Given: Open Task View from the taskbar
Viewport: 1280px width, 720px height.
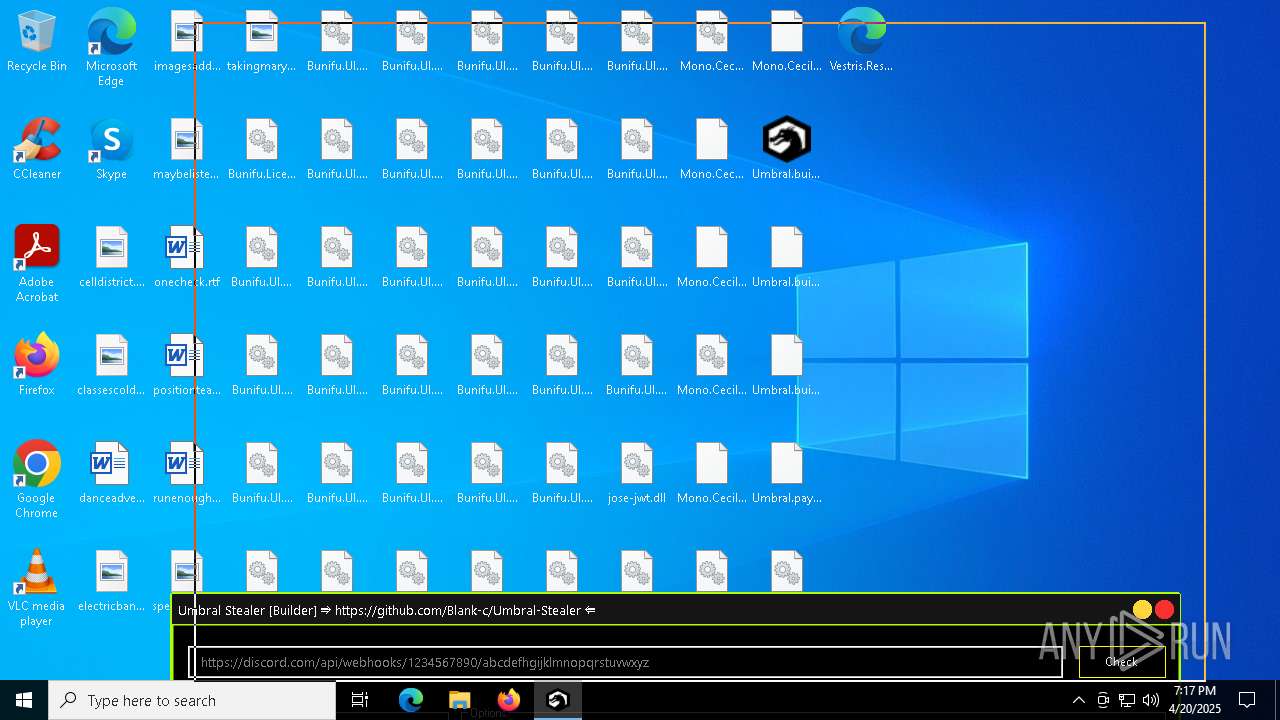Looking at the screenshot, I should [x=360, y=700].
